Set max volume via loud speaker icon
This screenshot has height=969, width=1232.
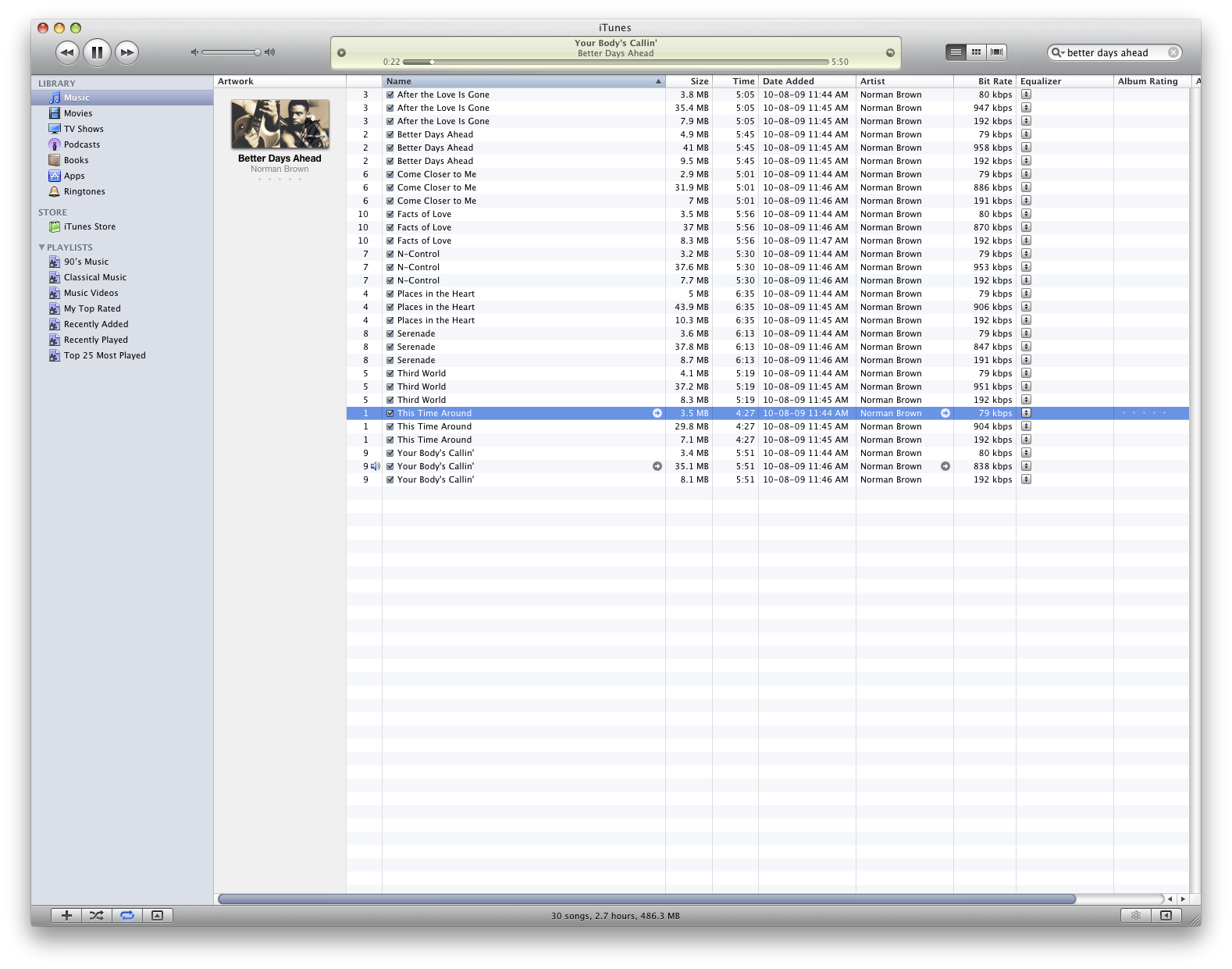[x=269, y=52]
